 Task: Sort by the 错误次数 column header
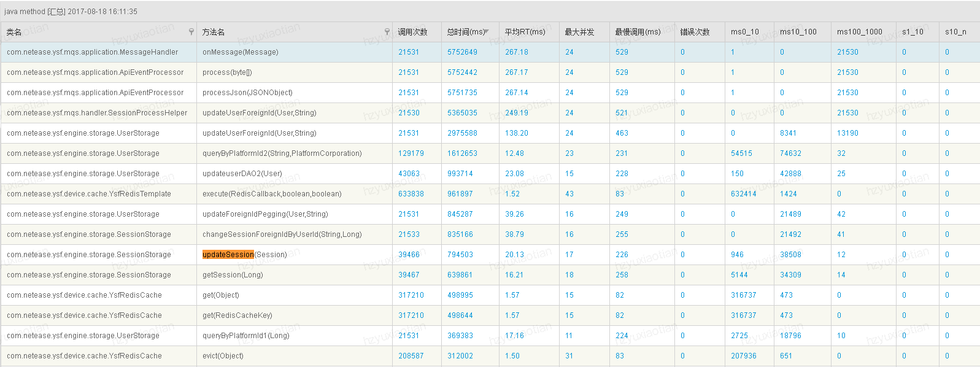tap(695, 32)
